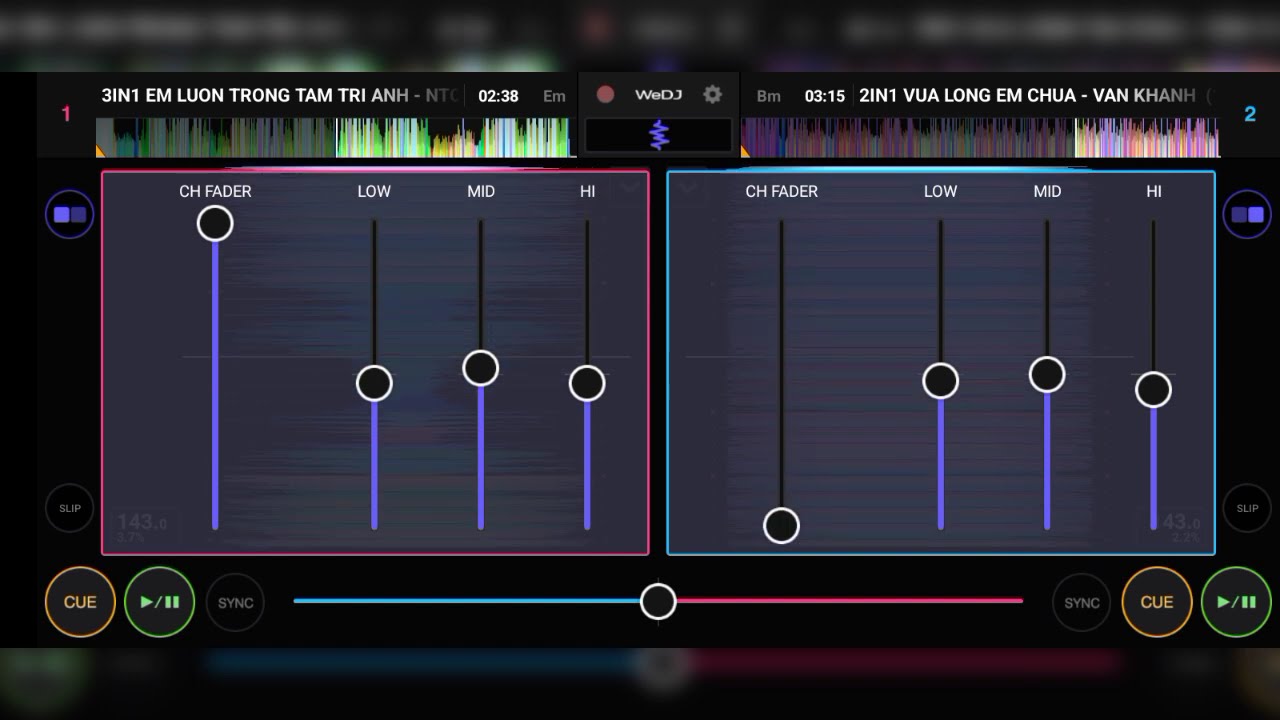Open WeDJ settings gear

(712, 95)
